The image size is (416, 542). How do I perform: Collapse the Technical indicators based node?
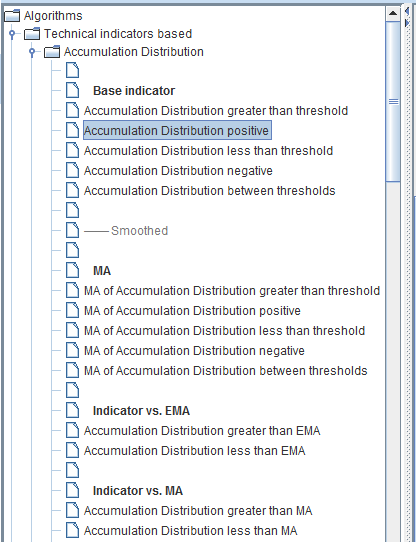pos(12,34)
